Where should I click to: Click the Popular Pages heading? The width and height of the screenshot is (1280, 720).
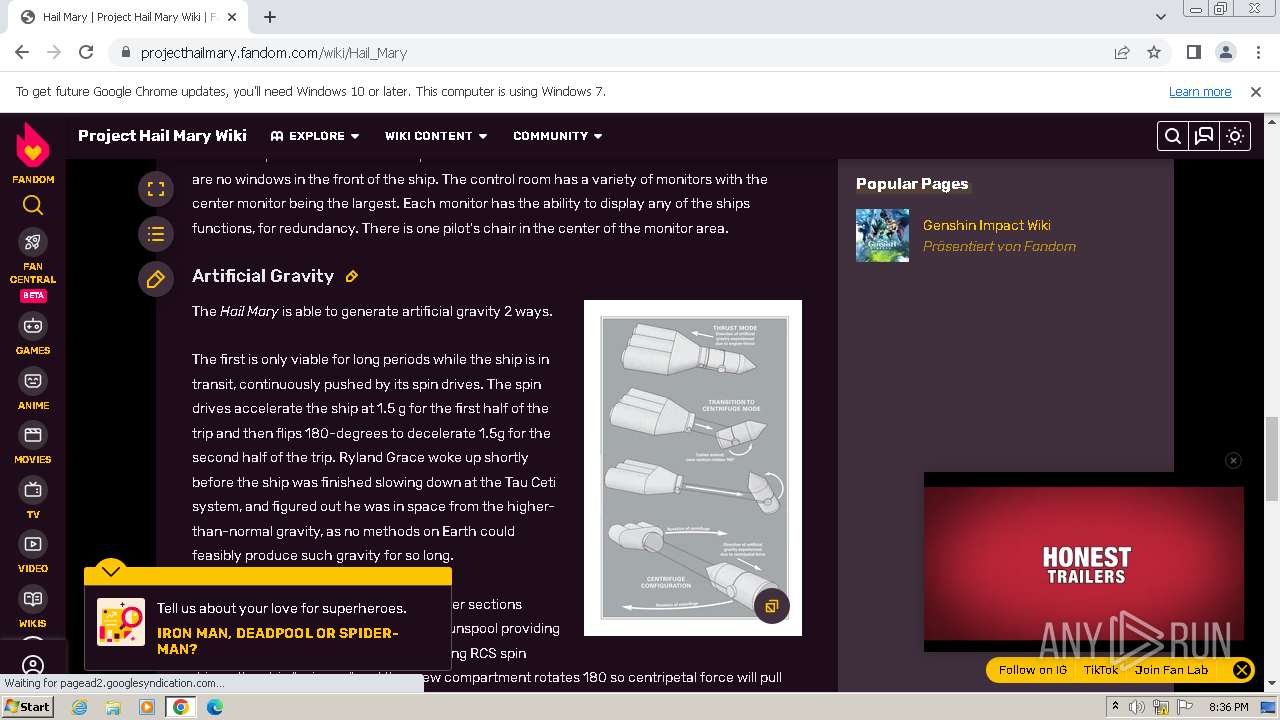pyautogui.click(x=912, y=184)
